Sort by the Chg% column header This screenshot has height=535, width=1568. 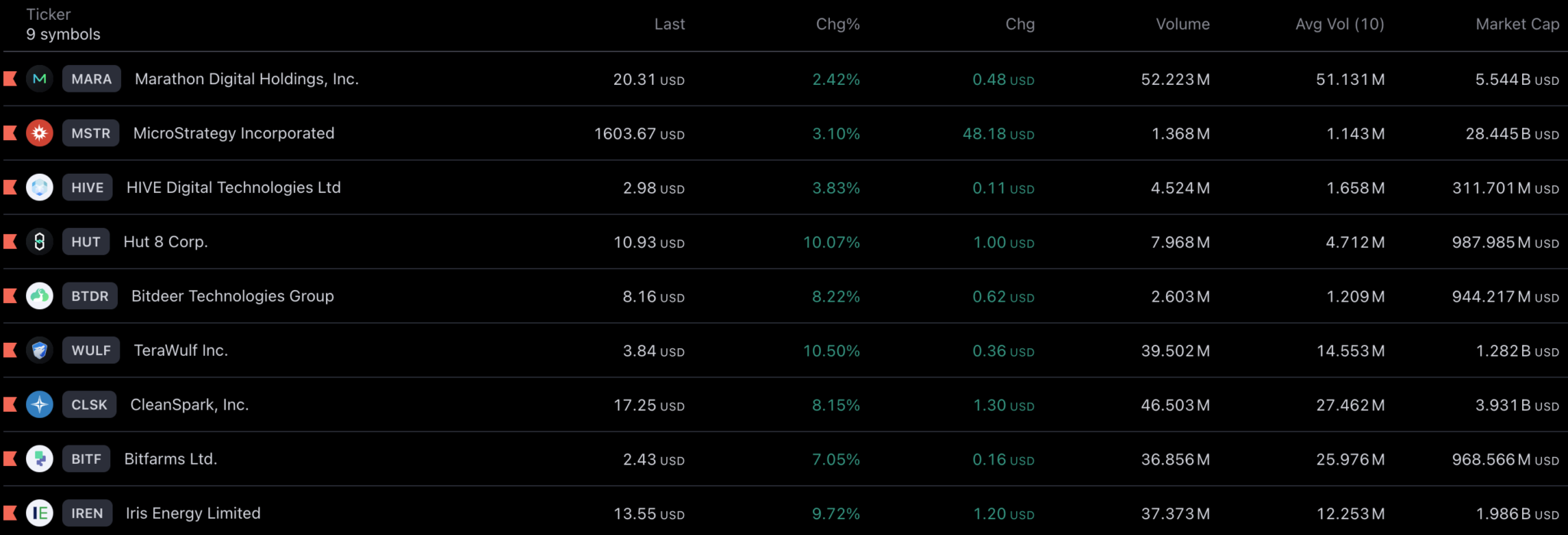pyautogui.click(x=838, y=24)
